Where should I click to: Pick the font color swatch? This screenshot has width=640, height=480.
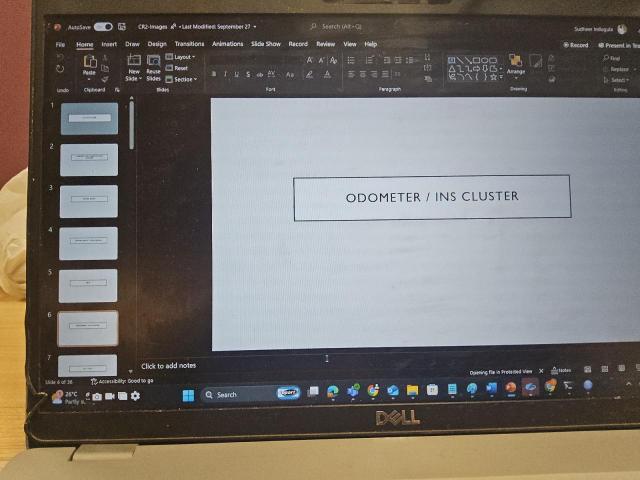tap(327, 75)
